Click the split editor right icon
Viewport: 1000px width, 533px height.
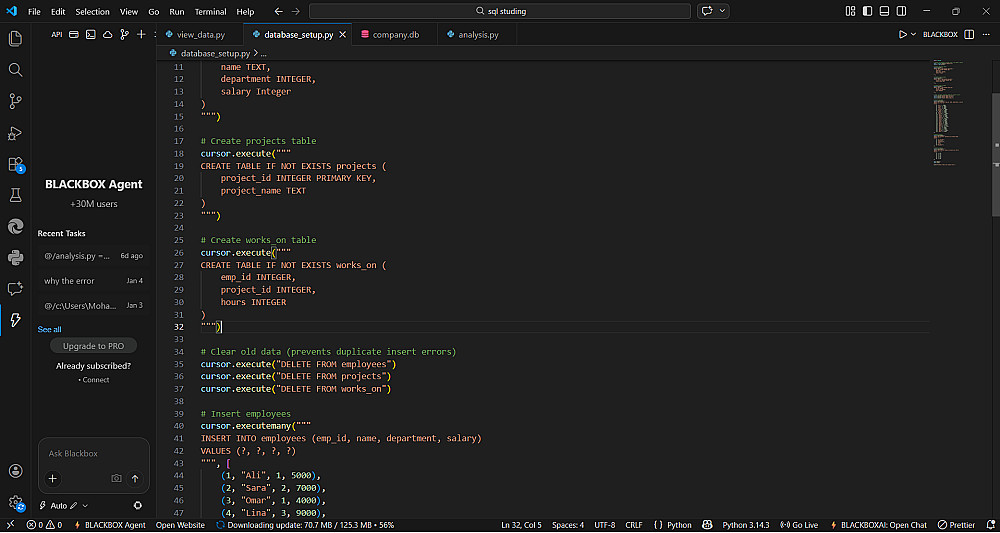[x=969, y=34]
